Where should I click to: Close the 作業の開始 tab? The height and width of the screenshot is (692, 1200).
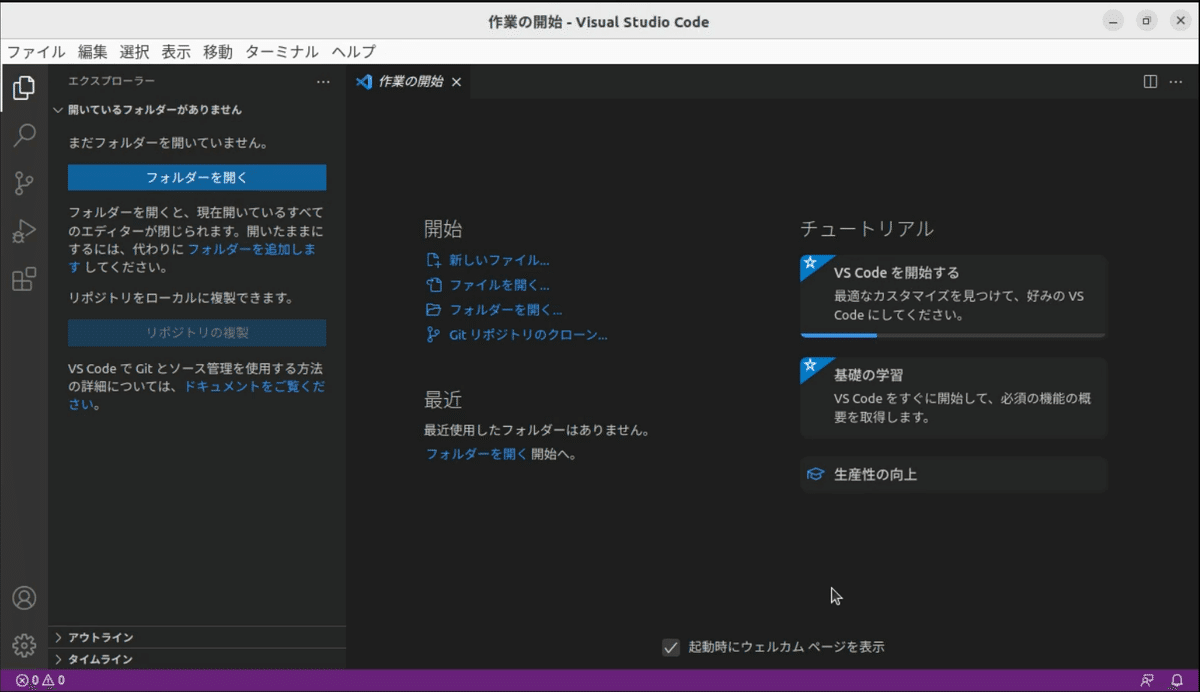456,82
